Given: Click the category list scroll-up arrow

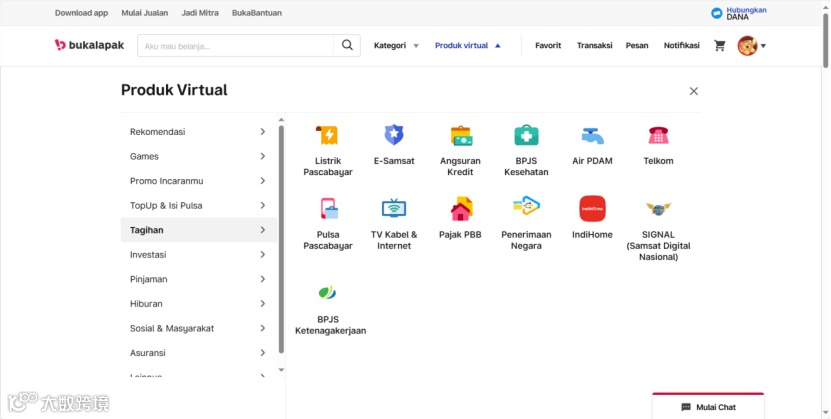Looking at the screenshot, I should [281, 120].
